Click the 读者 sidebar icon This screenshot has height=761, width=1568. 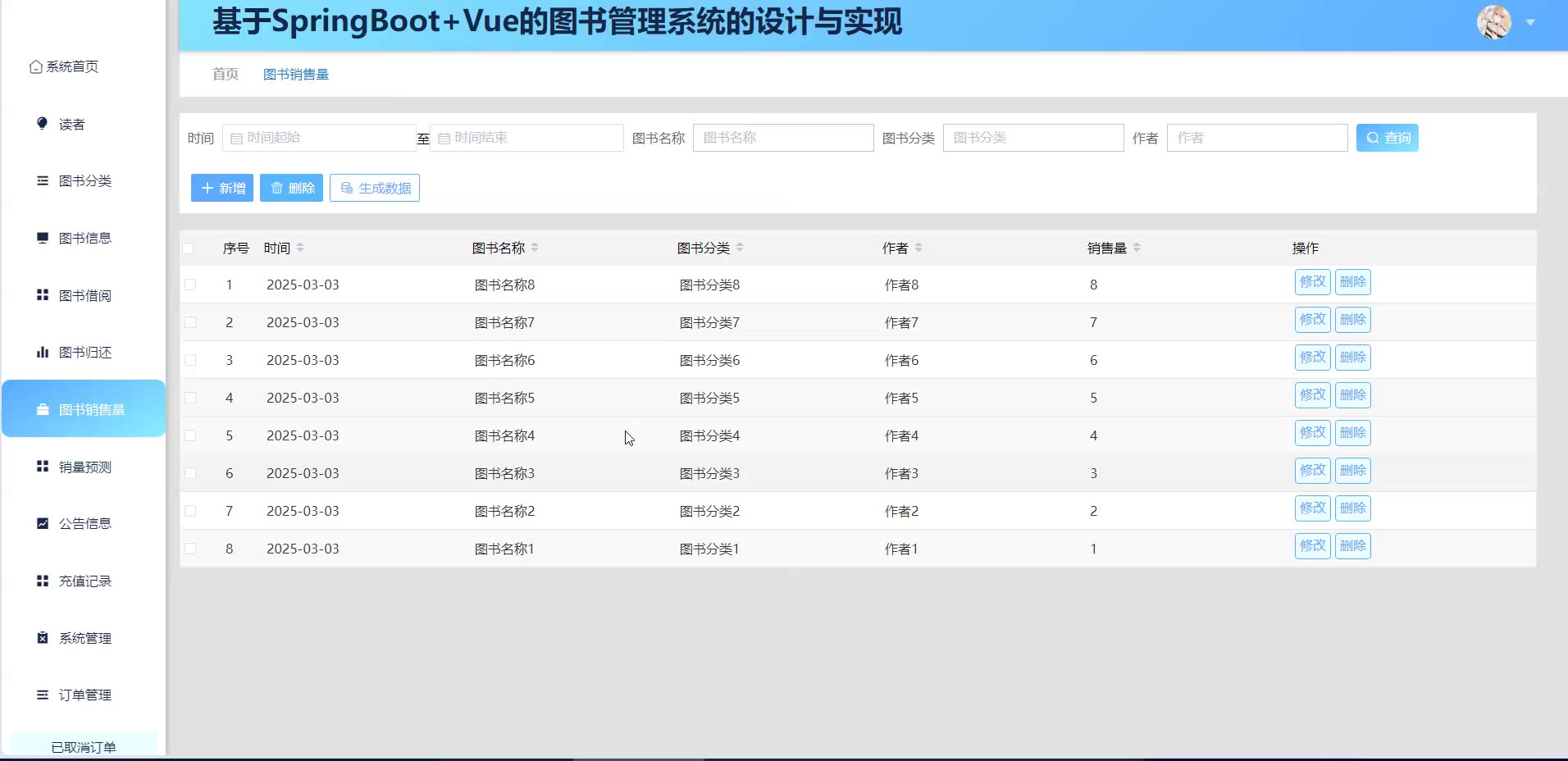pyautogui.click(x=43, y=123)
